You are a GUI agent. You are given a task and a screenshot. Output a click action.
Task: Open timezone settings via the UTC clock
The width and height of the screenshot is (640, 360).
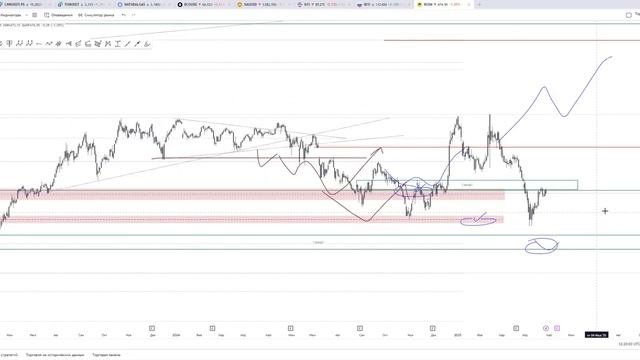(x=629, y=344)
